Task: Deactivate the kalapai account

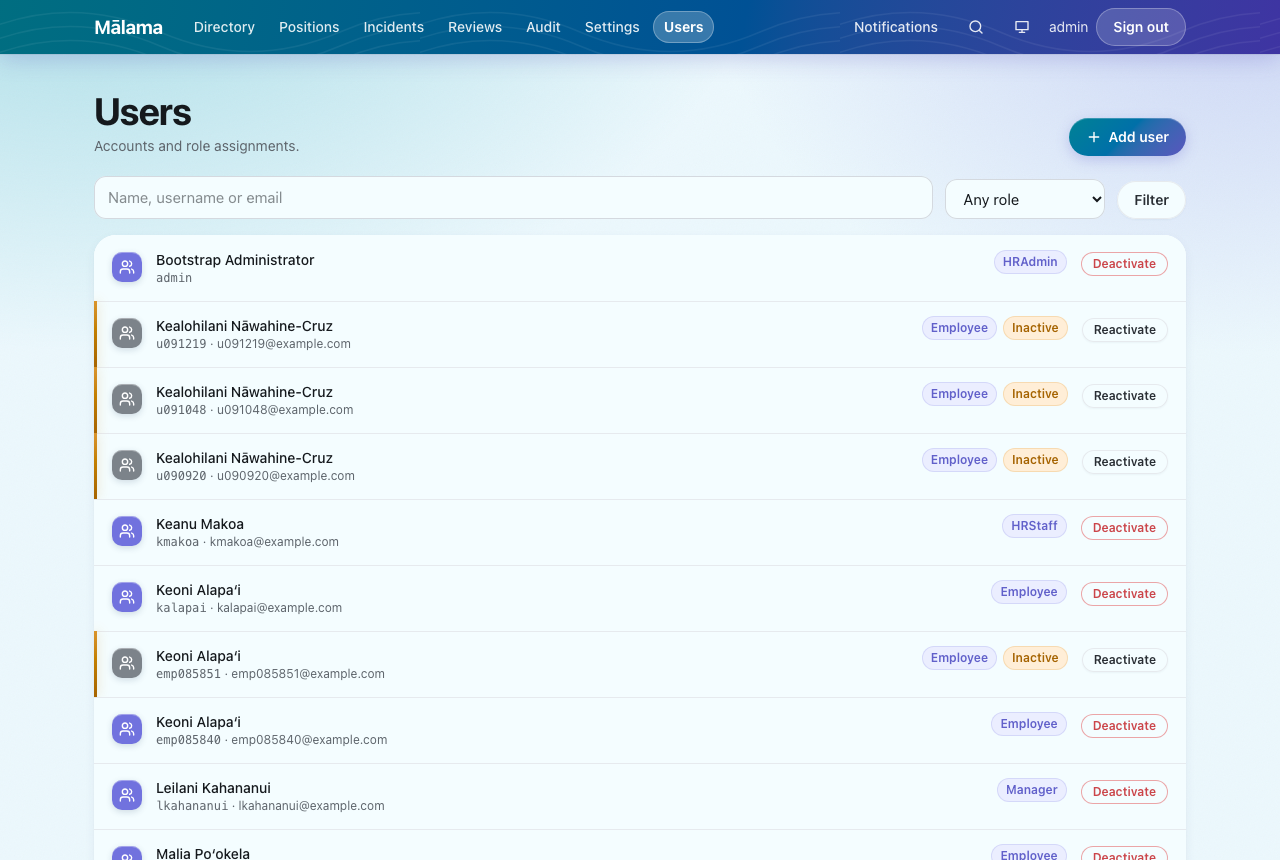Action: [1124, 594]
